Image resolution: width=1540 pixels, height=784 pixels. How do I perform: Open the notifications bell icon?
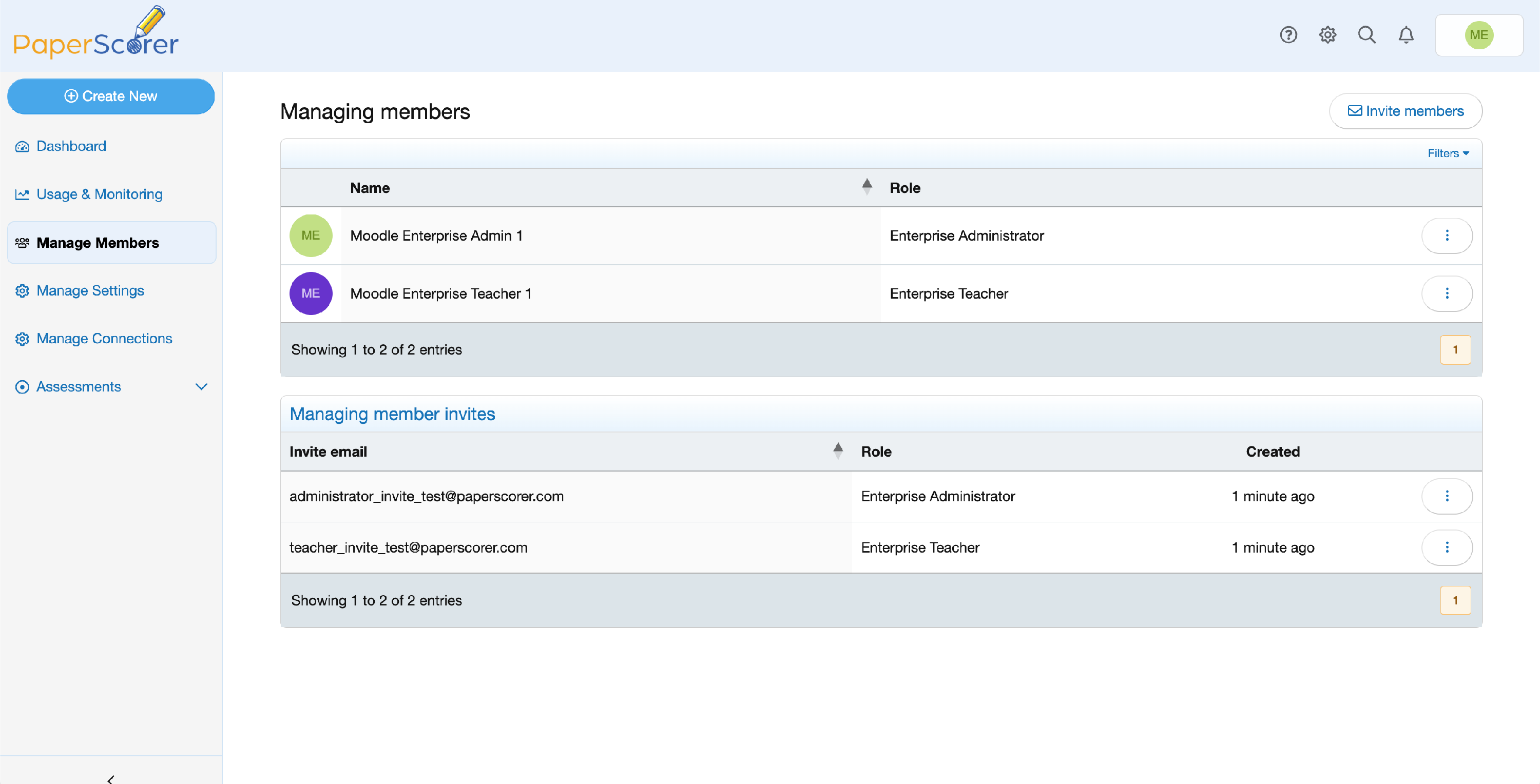tap(1406, 35)
